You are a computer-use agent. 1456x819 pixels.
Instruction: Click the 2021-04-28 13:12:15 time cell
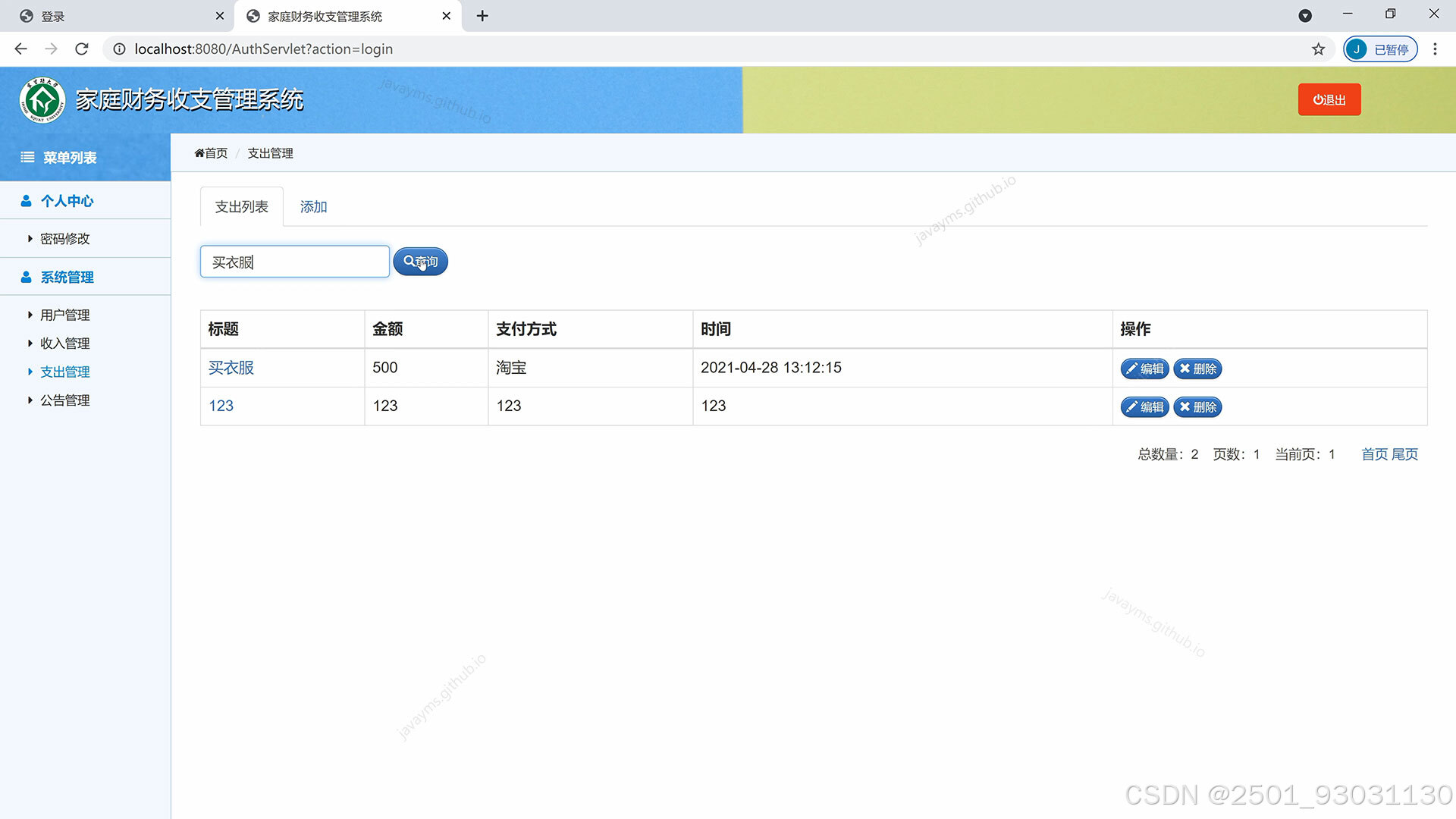tap(902, 368)
